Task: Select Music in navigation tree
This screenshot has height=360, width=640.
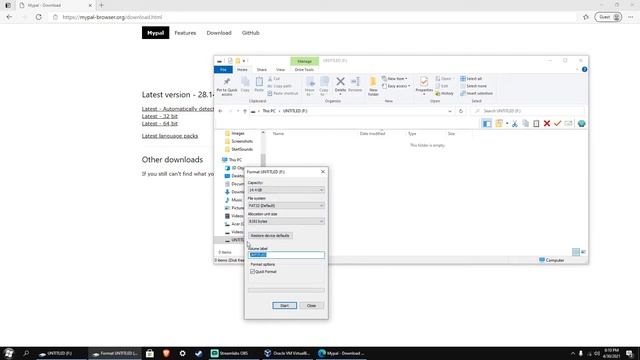Action: pyautogui.click(x=233, y=200)
